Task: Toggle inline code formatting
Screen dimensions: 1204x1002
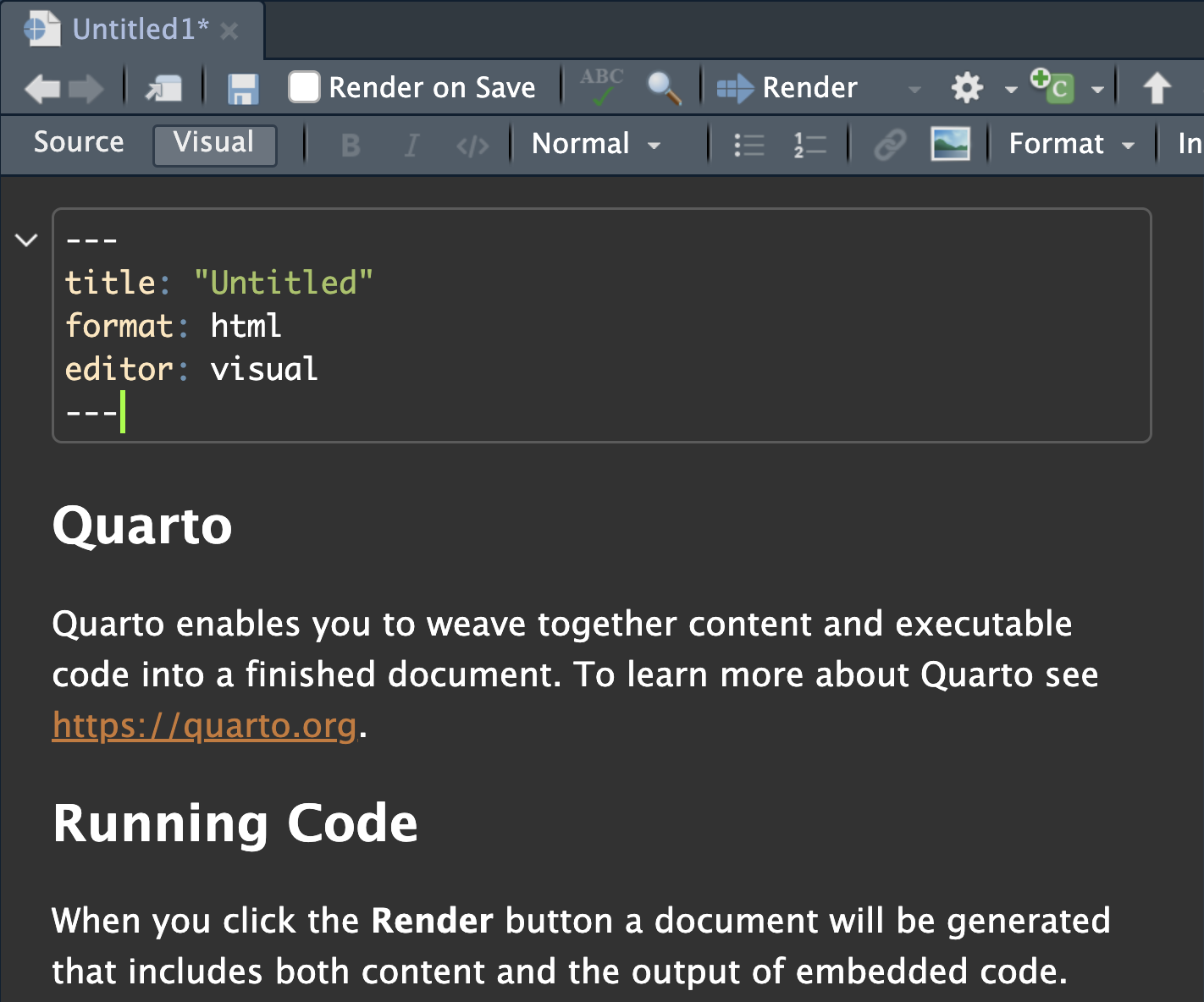Action: 472,146
